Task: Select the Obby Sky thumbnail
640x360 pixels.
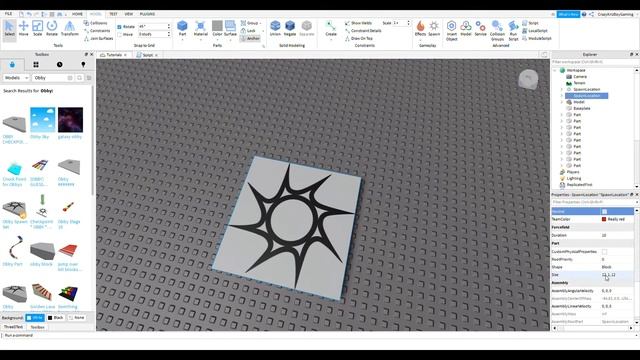Action: pos(42,120)
